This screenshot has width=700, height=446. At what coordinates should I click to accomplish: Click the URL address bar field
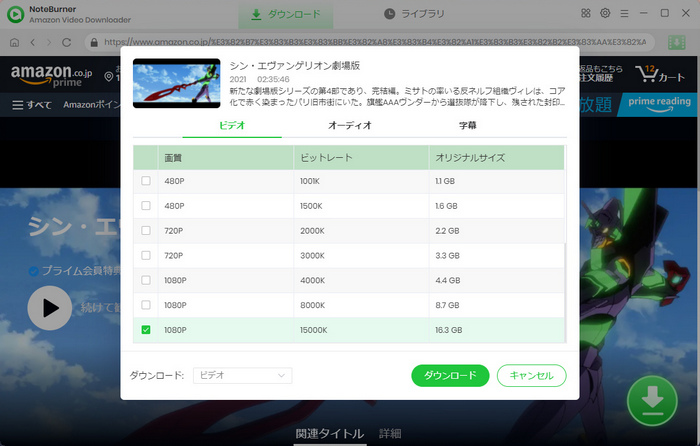tap(370, 42)
